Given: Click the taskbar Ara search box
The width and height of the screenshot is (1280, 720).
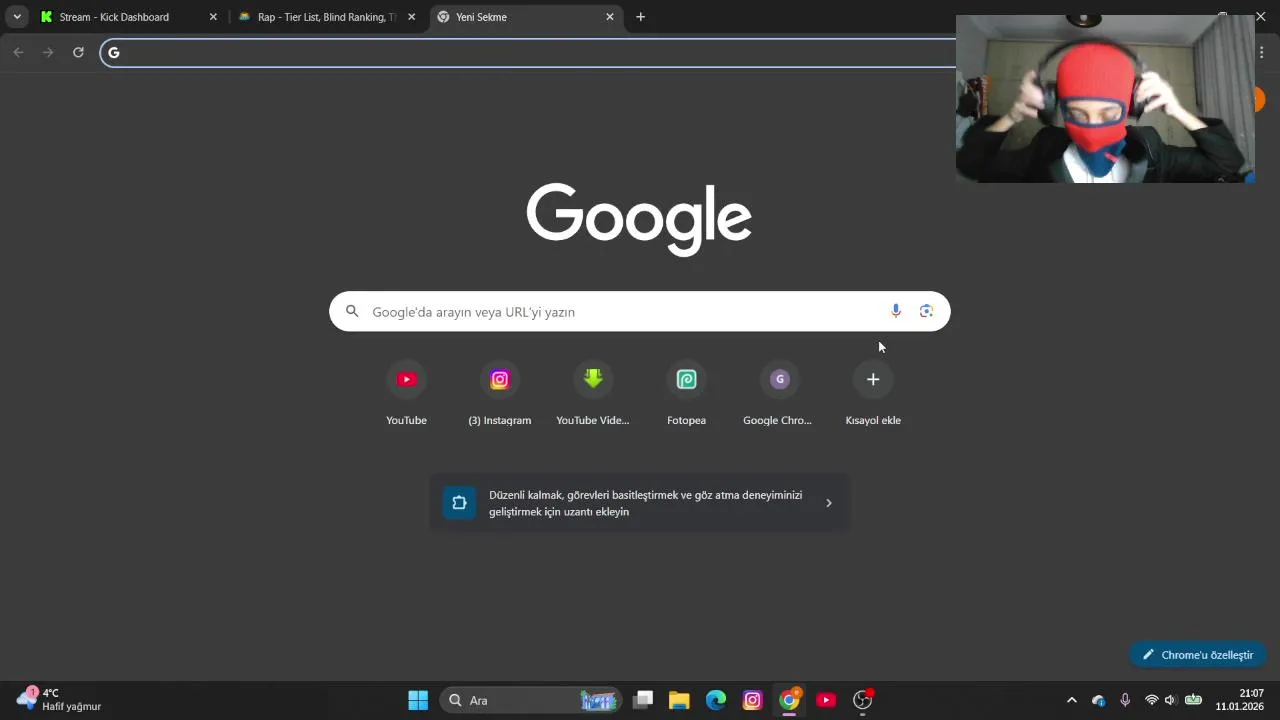Looking at the screenshot, I should (x=530, y=700).
